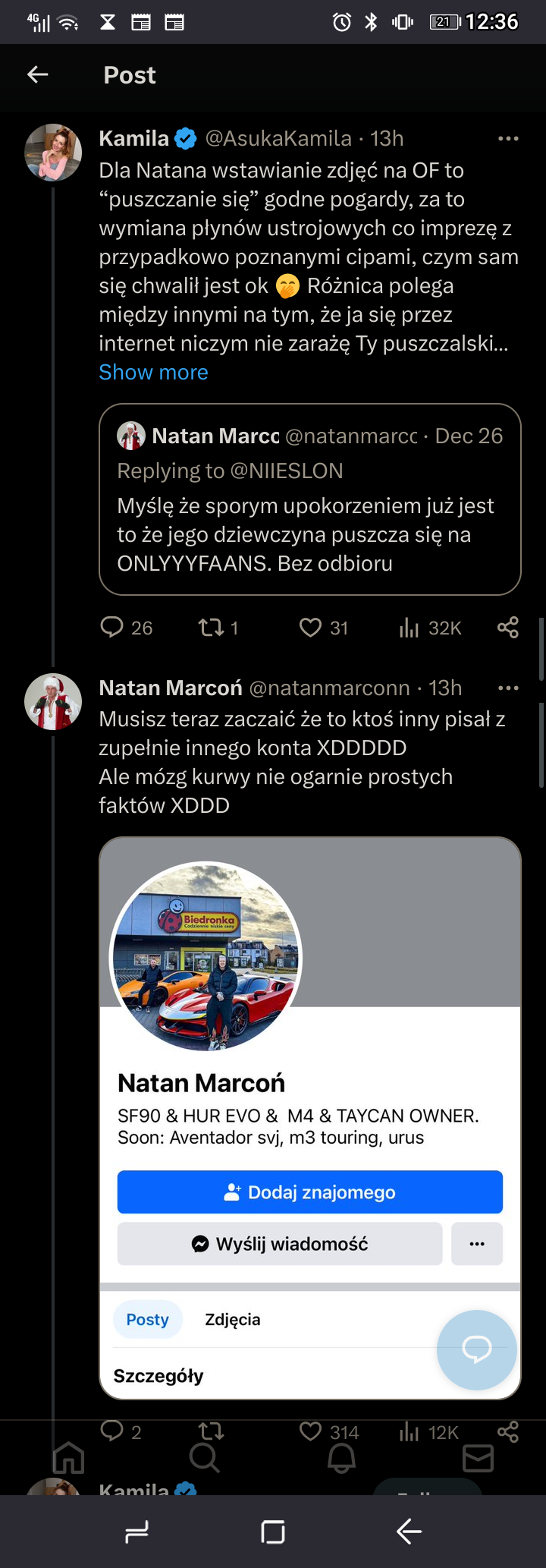546x1568 pixels.
Task: Reply to Kamila's post with 26 comments
Action: pyautogui.click(x=112, y=628)
